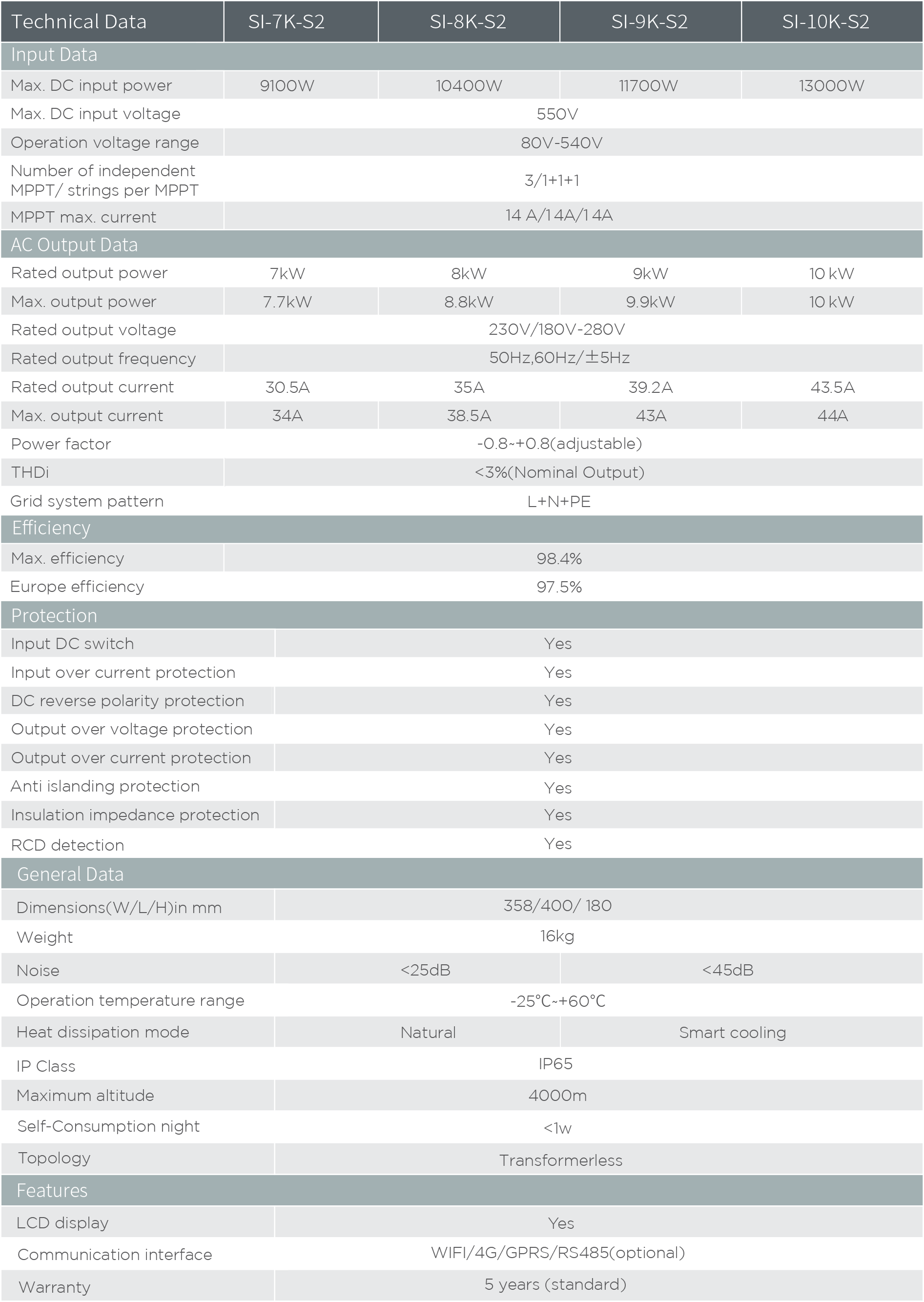
Task: Select the Transformerless topology value
Action: pos(560,1160)
